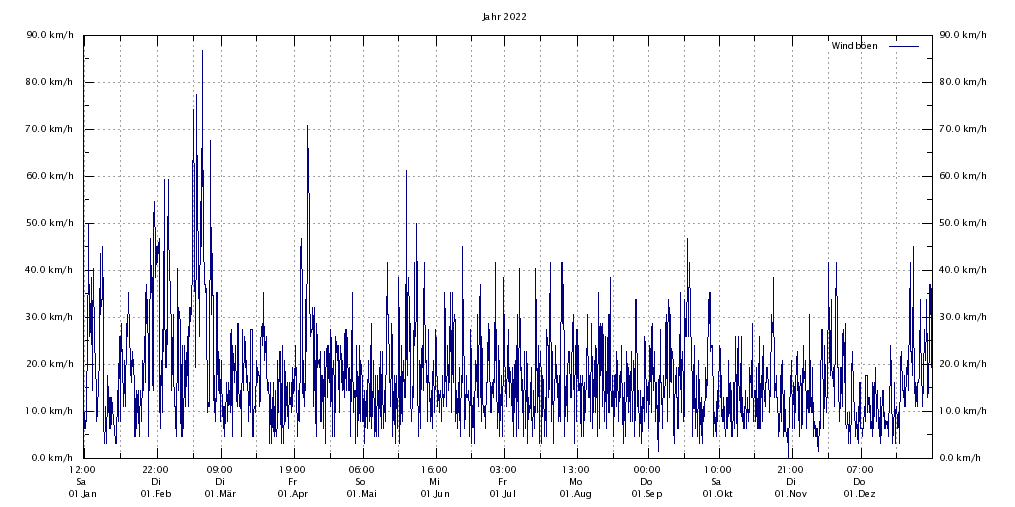Click the '01.Jan' date label on x-axis
This screenshot has width=1015, height=507.
click(83, 494)
